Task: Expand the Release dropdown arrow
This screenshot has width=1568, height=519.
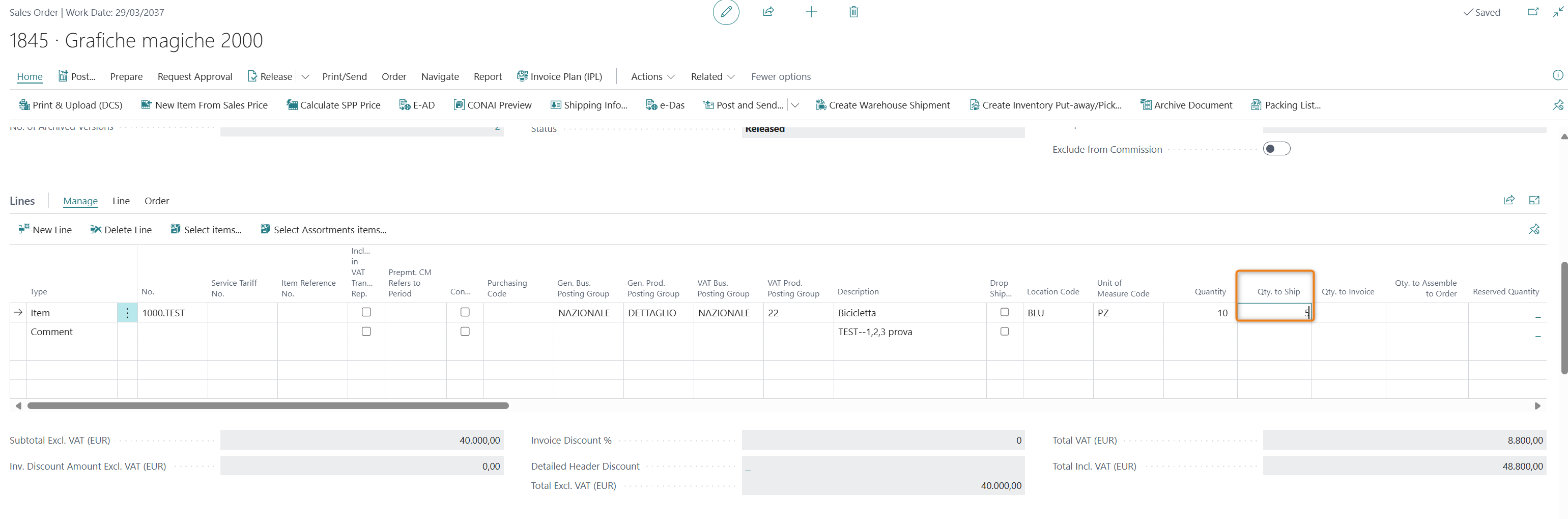Action: click(305, 77)
